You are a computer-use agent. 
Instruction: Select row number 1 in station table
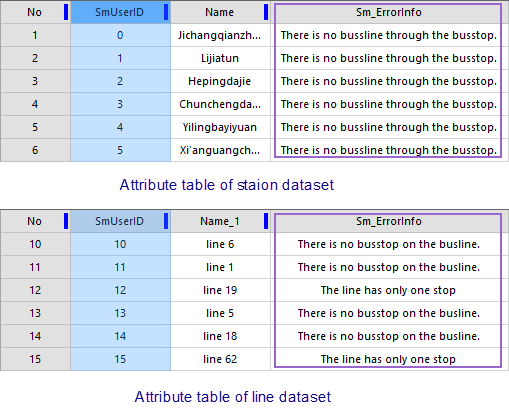35,35
